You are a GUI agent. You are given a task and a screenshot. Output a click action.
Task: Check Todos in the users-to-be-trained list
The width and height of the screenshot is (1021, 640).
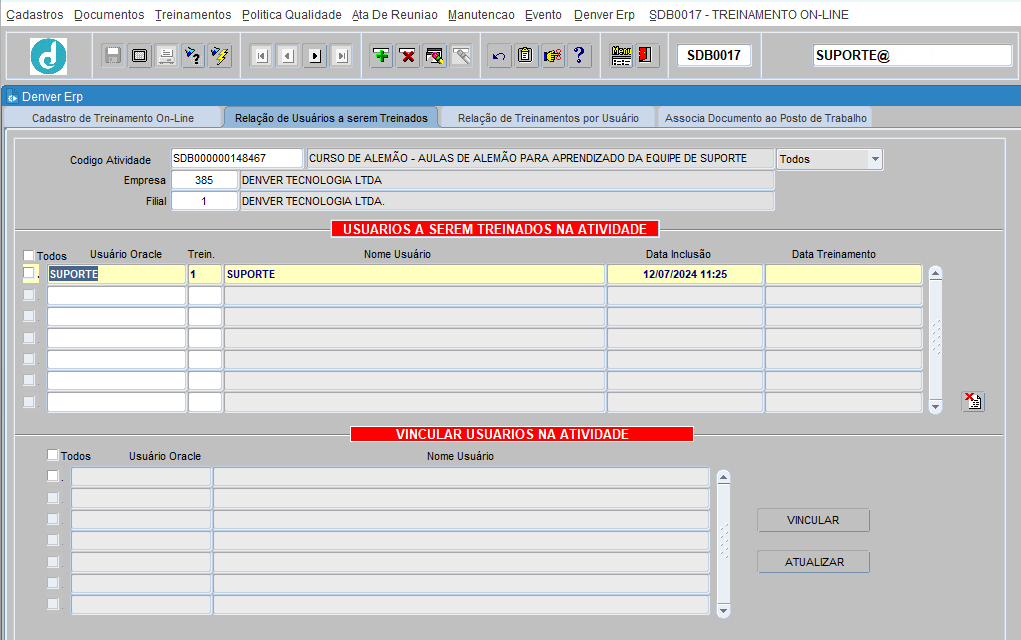click(29, 255)
